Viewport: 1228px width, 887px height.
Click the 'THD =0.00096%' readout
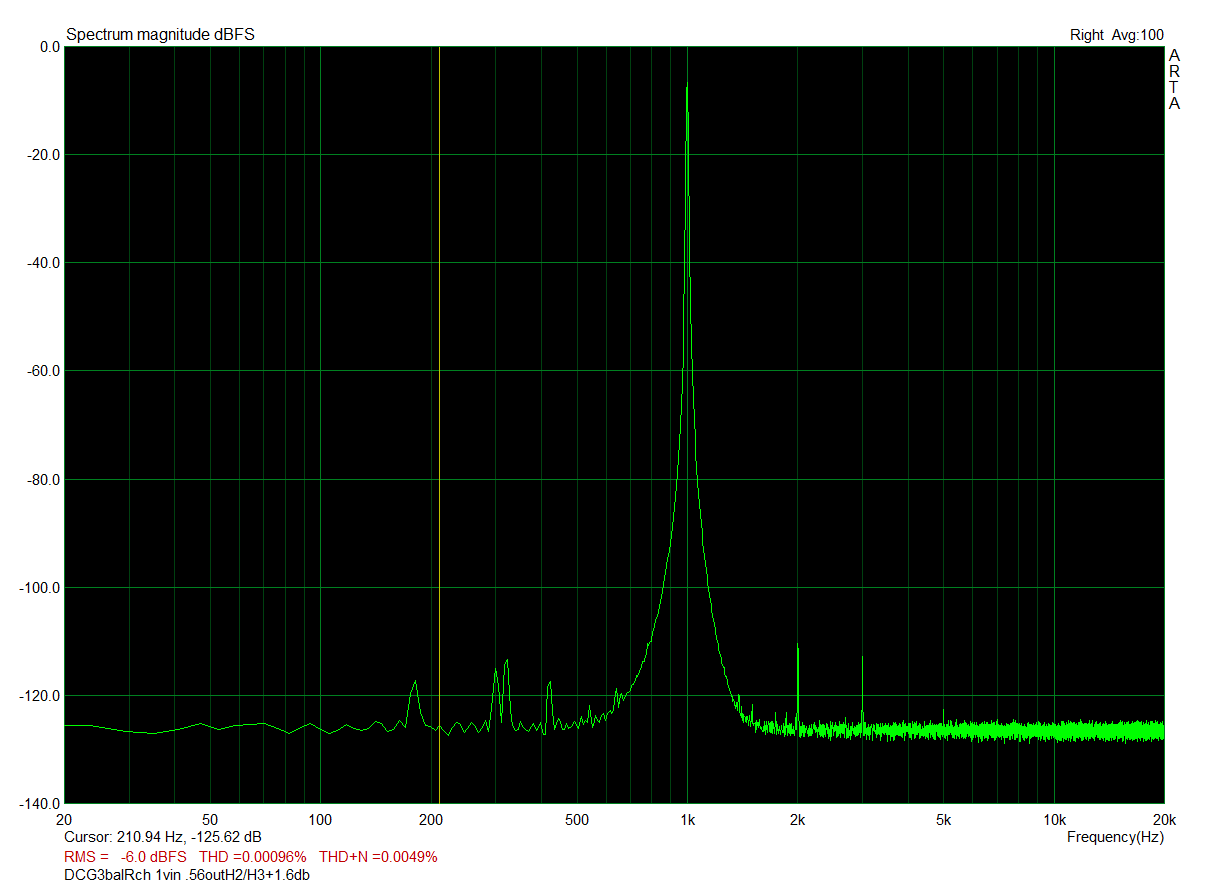[x=253, y=857]
